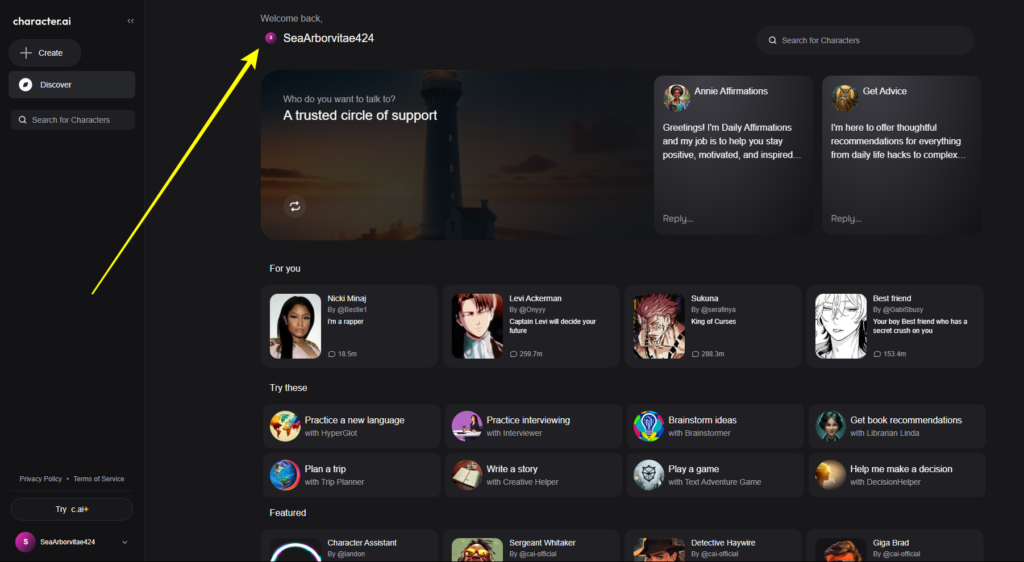The height and width of the screenshot is (562, 1024).
Task: Open the Privacy Policy link
Action: click(x=40, y=478)
